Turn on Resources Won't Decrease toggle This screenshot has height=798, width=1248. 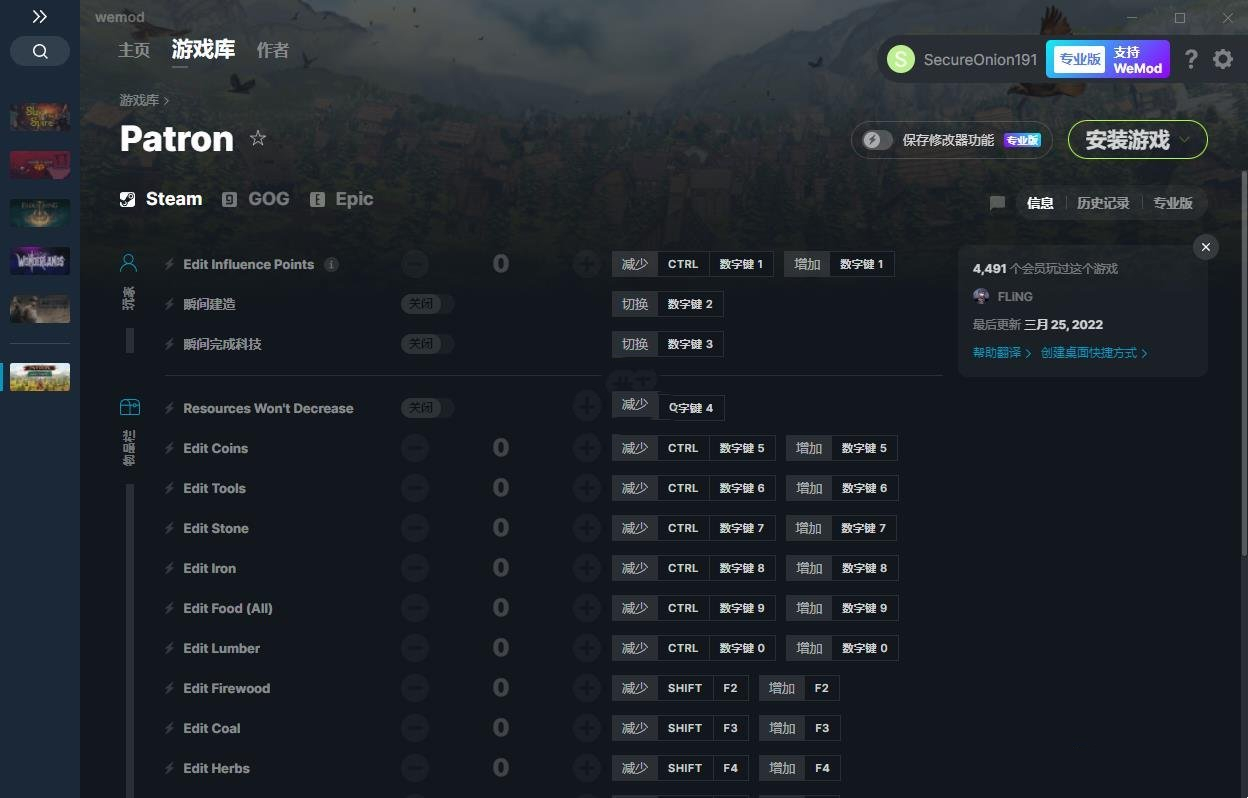[x=427, y=408]
